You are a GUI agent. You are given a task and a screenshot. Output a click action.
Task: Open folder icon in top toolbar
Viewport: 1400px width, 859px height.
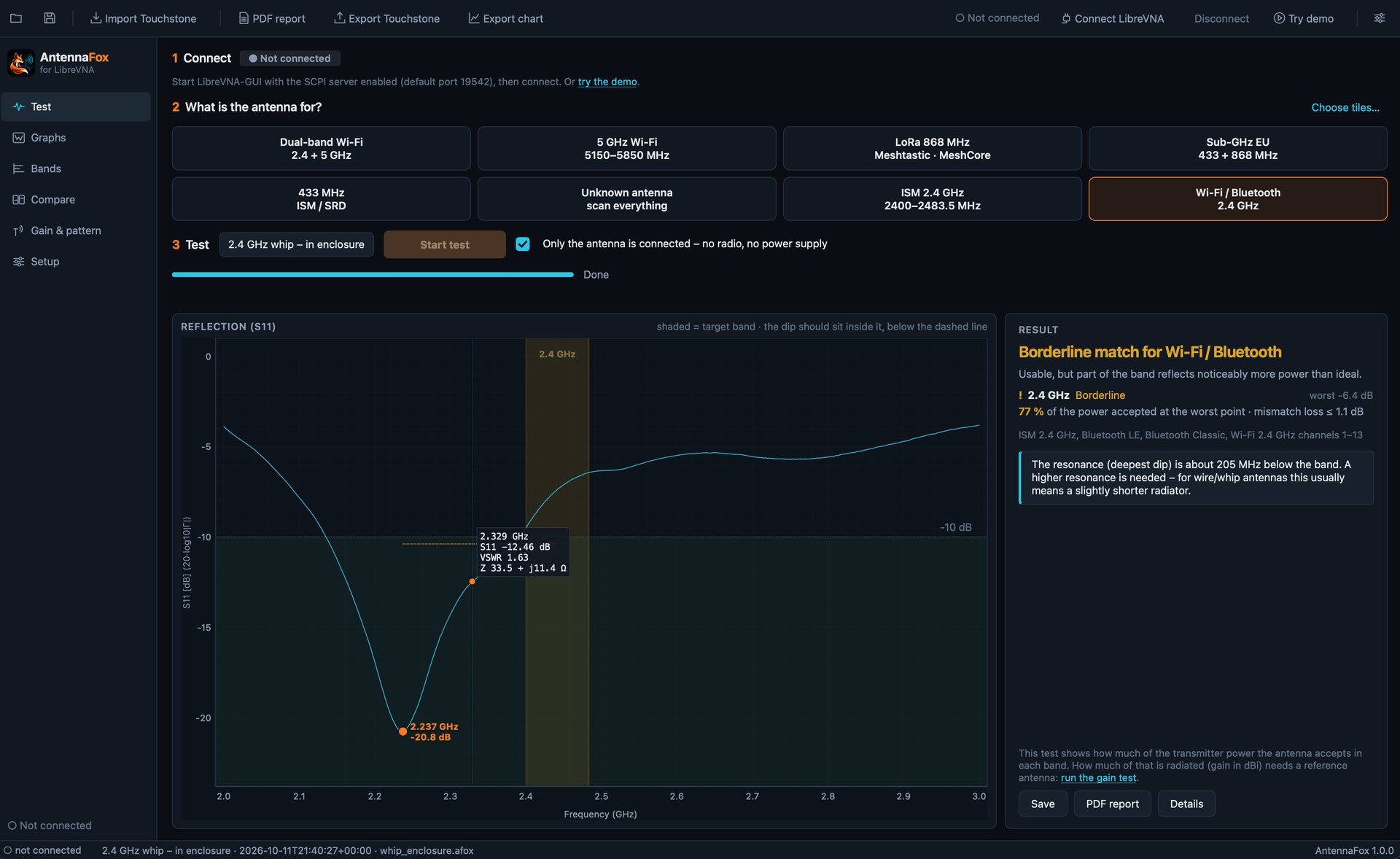tap(16, 18)
